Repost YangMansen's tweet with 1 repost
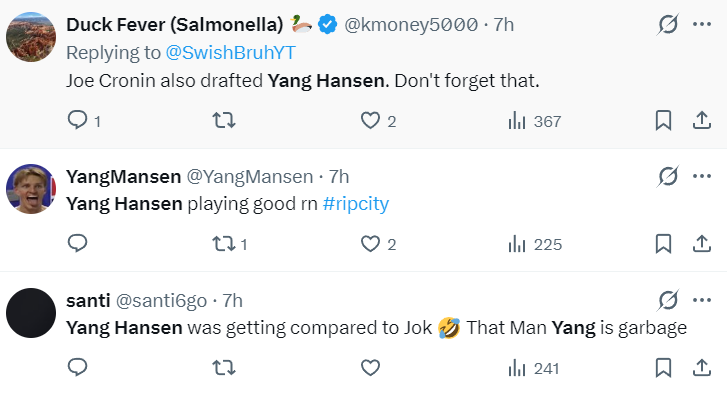The width and height of the screenshot is (727, 395). (x=230, y=244)
